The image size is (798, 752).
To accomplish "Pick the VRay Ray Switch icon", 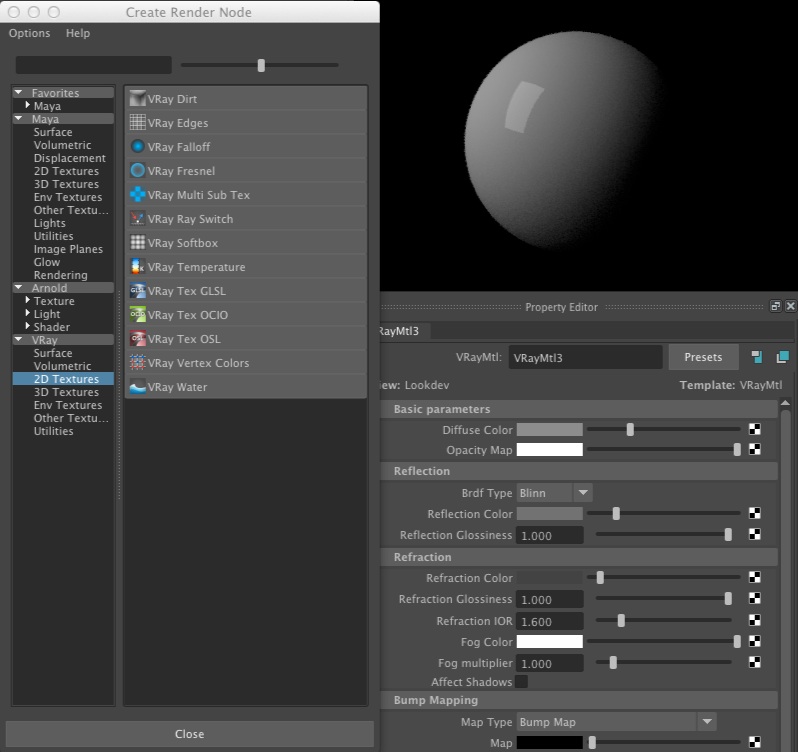I will [137, 219].
